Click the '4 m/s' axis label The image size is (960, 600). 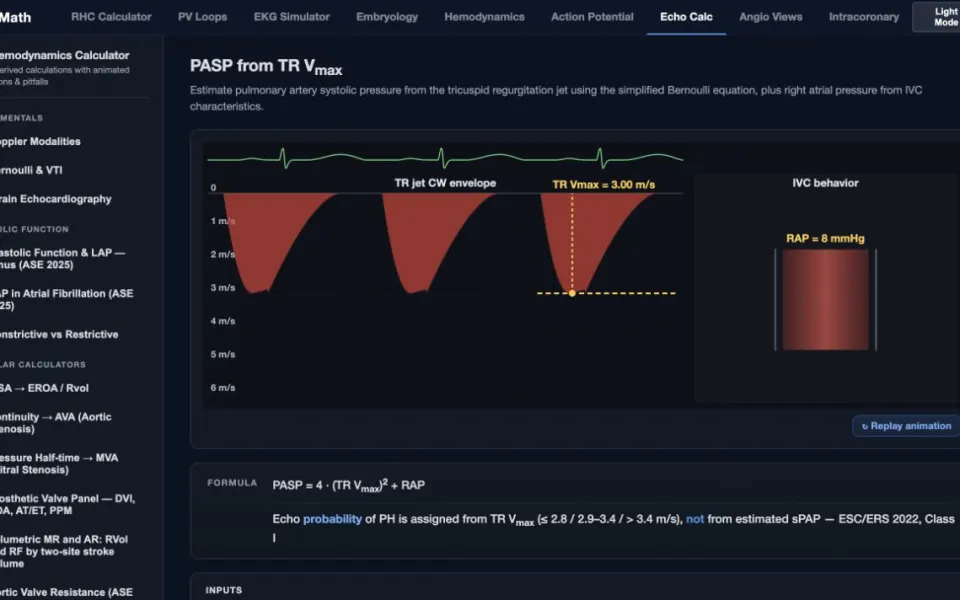pyautogui.click(x=223, y=321)
